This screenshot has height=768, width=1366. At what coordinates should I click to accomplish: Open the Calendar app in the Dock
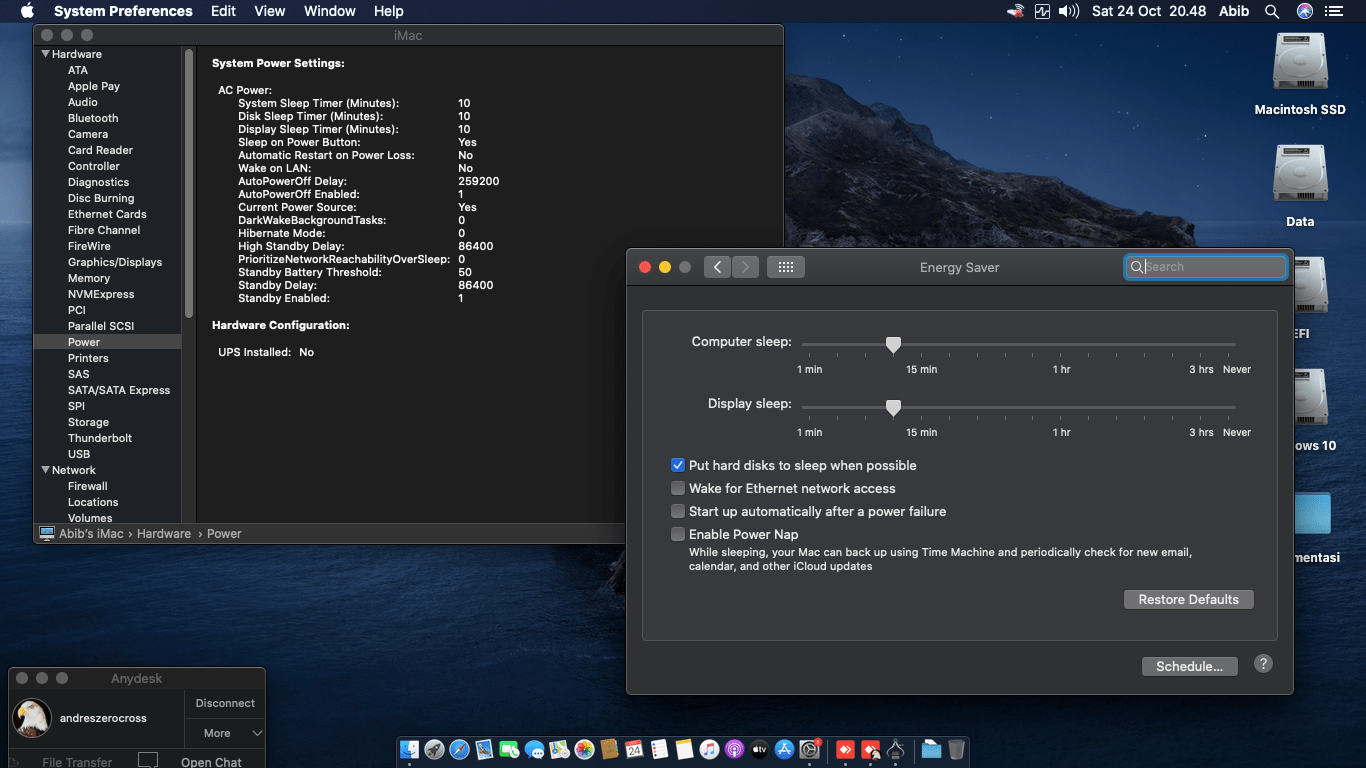[x=635, y=749]
